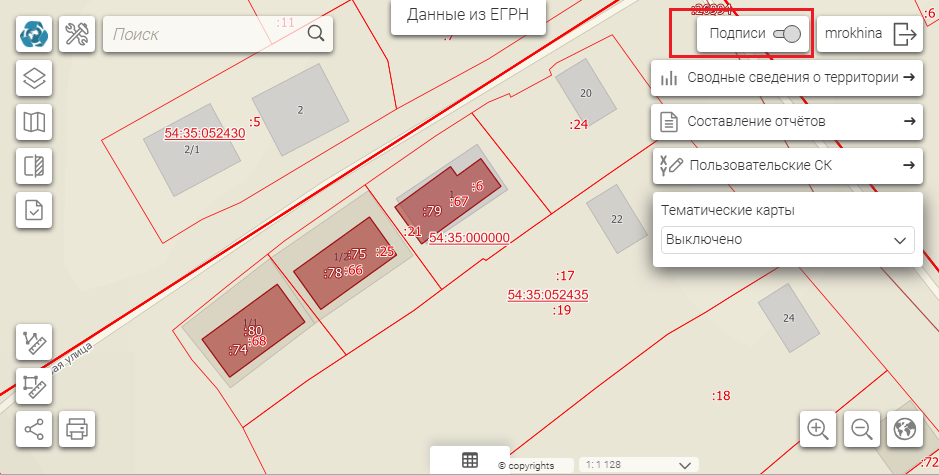Click the Данные из ЕГРН button
The image size is (939, 475).
pos(468,15)
